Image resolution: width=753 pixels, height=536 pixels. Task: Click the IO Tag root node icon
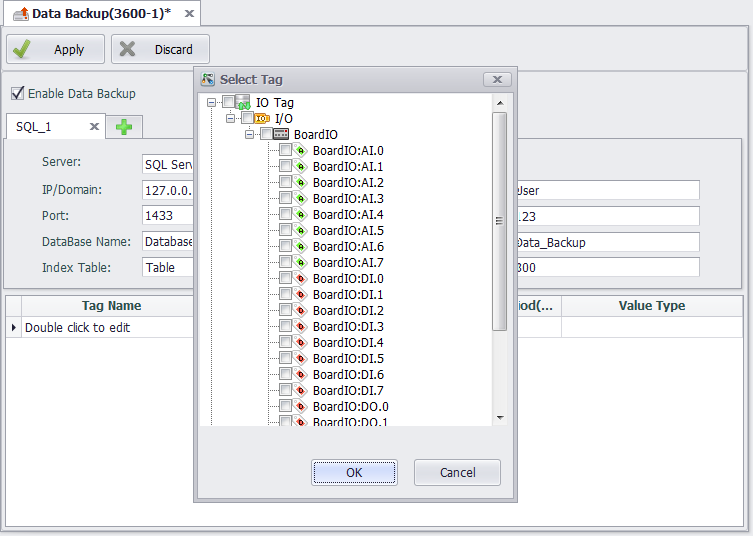[243, 102]
